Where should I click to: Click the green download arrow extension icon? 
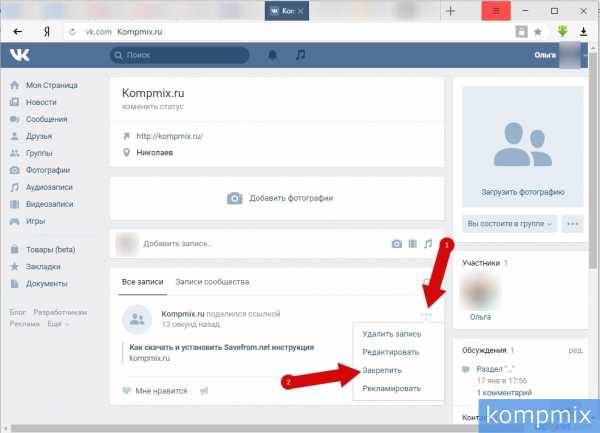[562, 31]
